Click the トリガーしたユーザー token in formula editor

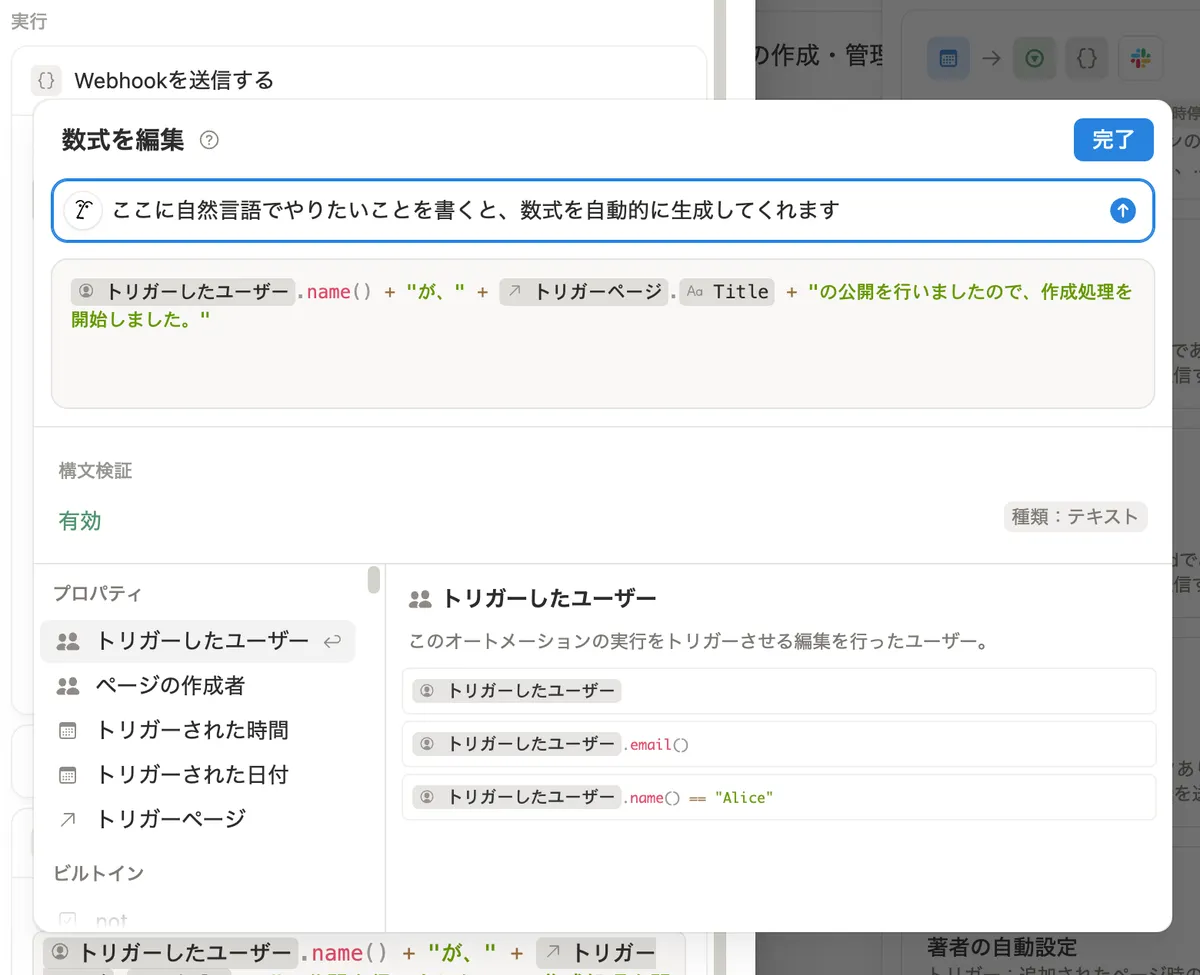click(185, 292)
